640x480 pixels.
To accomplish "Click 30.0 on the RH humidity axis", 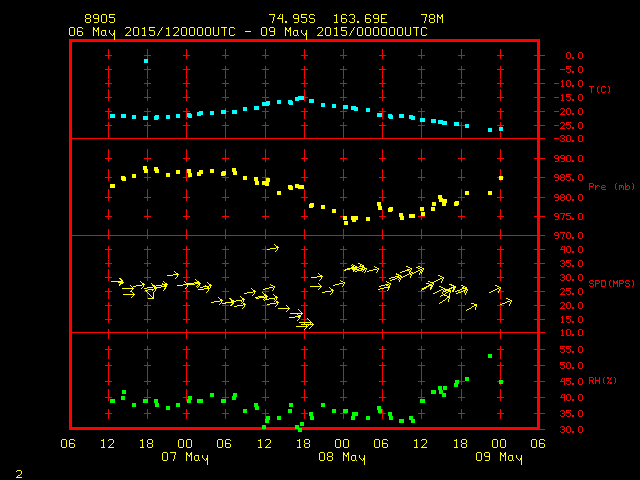I will pos(571,430).
